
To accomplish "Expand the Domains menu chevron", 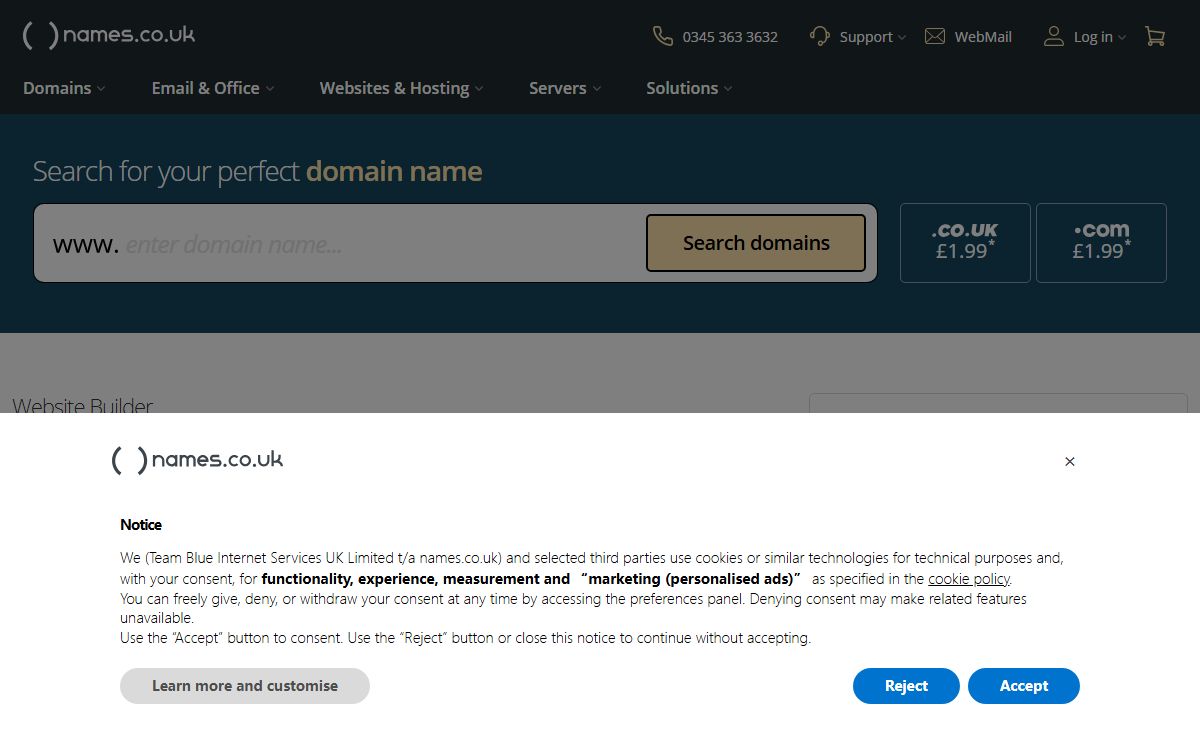I will pyautogui.click(x=101, y=89).
